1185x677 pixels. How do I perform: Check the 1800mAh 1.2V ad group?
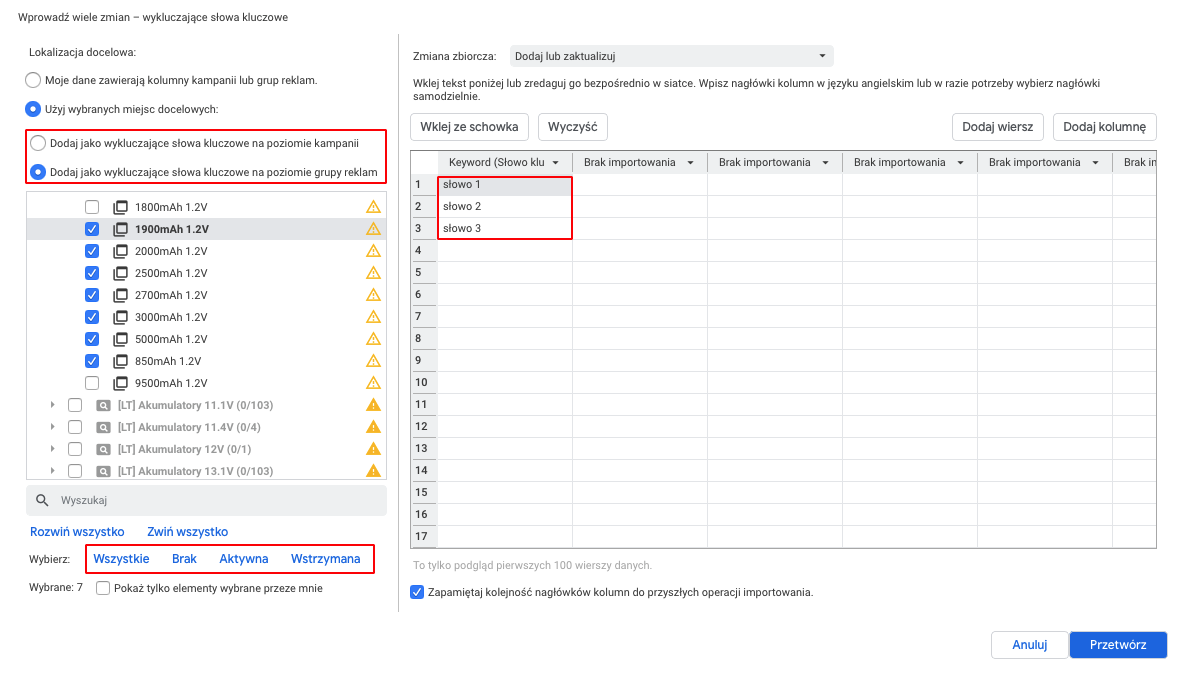coord(92,207)
